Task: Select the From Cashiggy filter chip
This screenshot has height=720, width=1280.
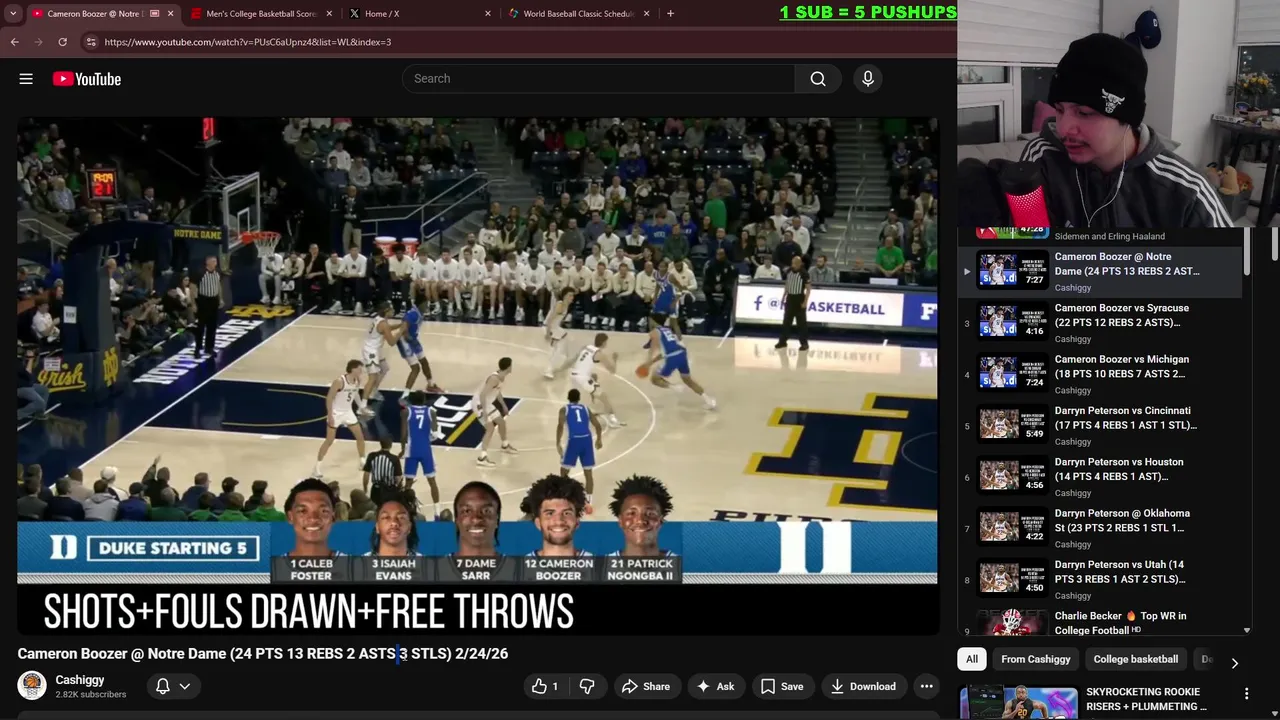Action: click(x=1036, y=659)
